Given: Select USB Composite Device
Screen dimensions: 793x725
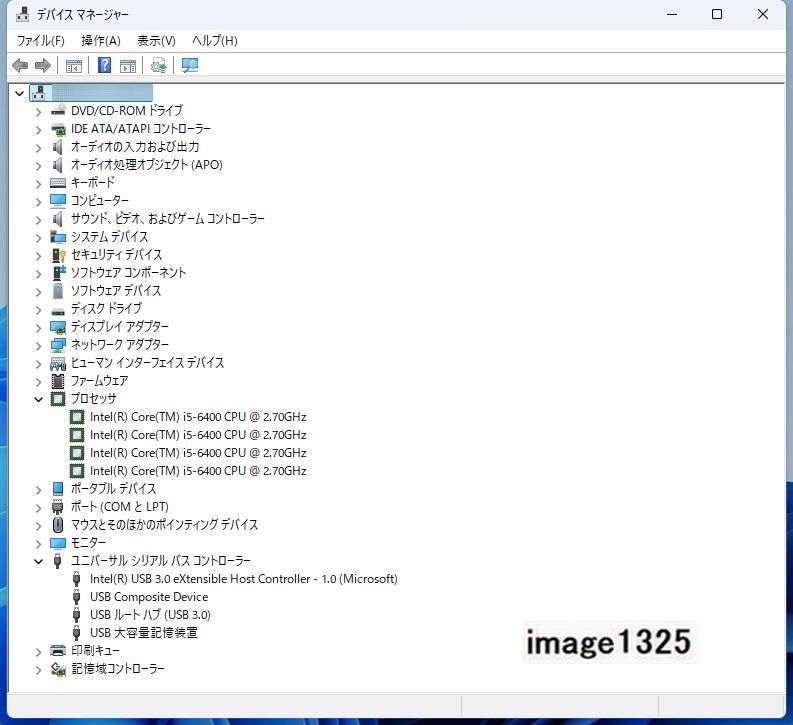Looking at the screenshot, I should tap(149, 597).
